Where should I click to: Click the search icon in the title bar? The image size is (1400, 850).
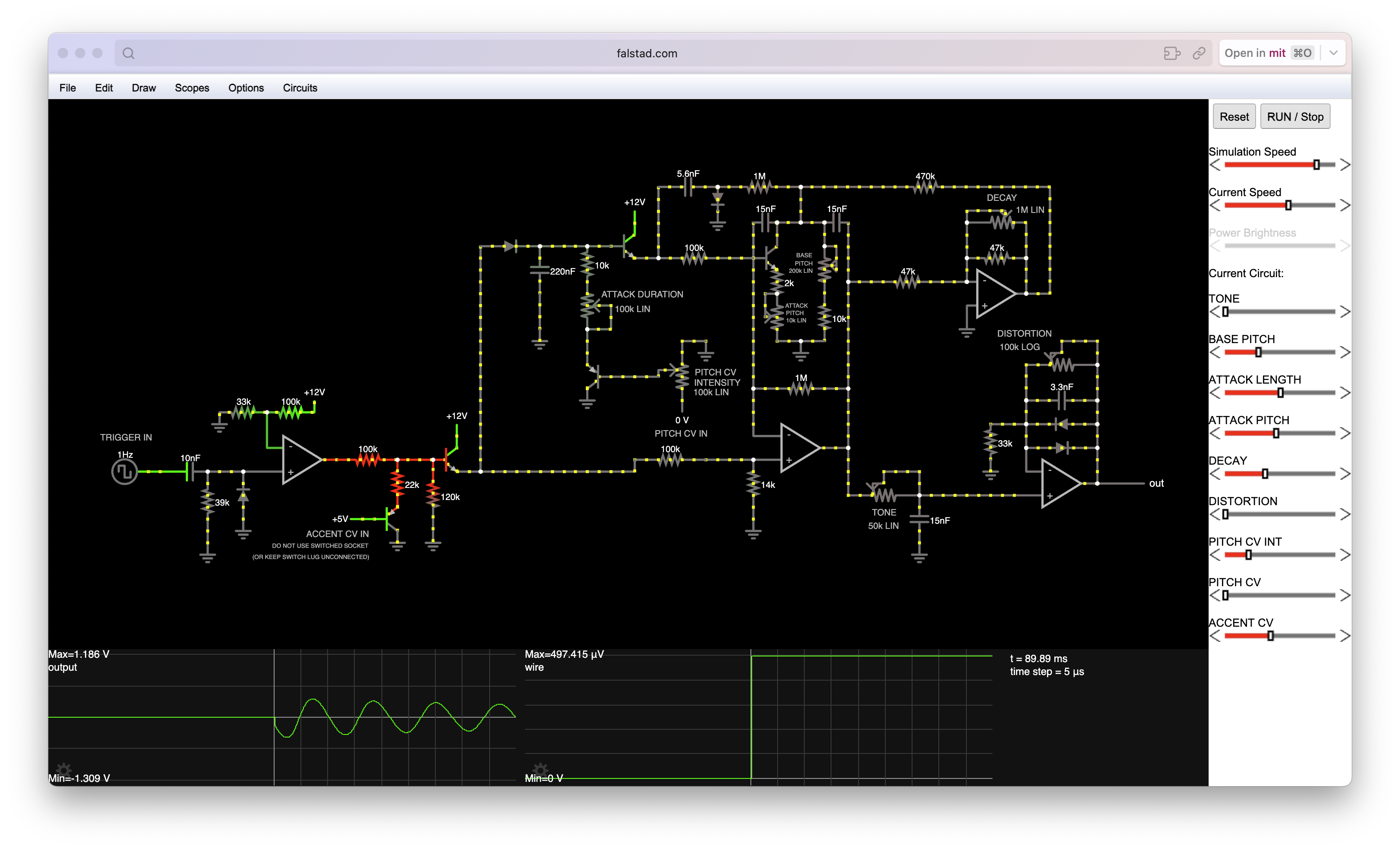pos(128,53)
